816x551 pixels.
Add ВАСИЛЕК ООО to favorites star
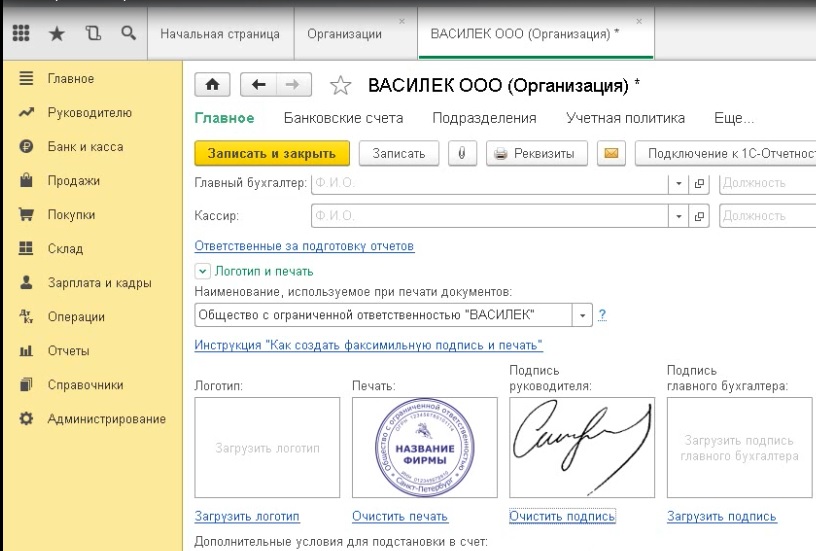point(340,85)
